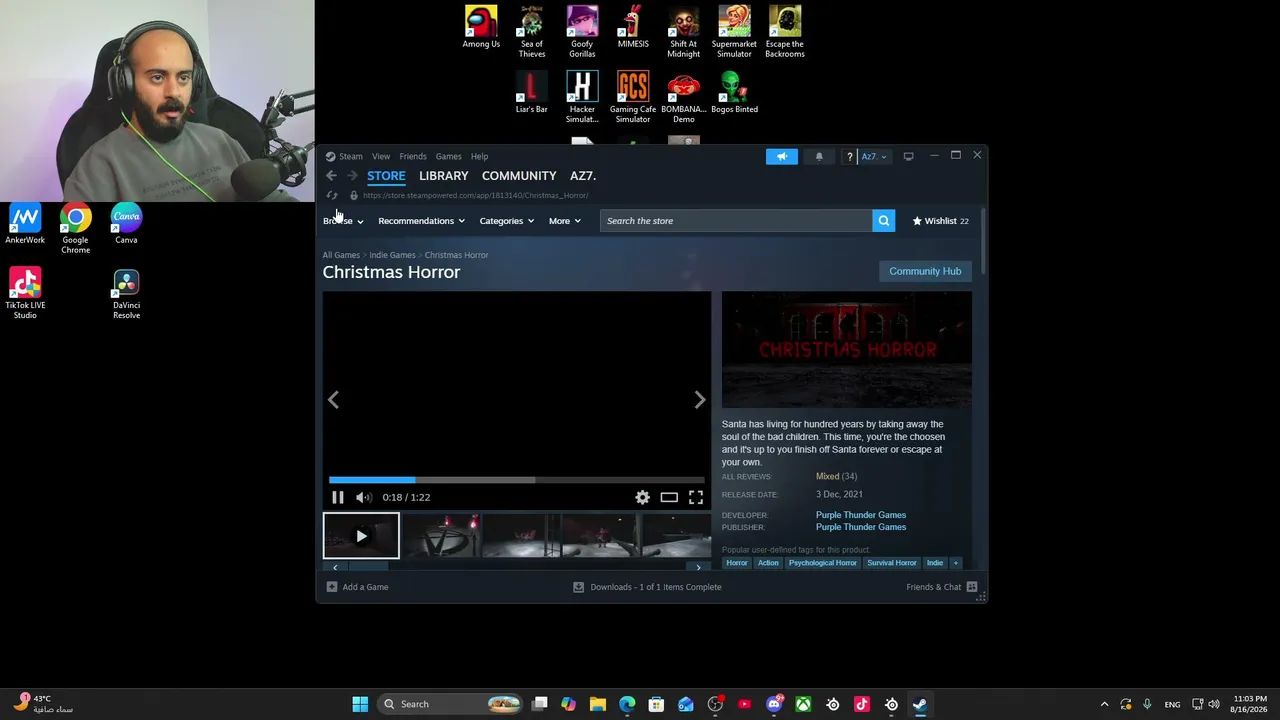The height and width of the screenshot is (720, 1280).
Task: Show hidden system tray icons
Action: tap(1104, 704)
